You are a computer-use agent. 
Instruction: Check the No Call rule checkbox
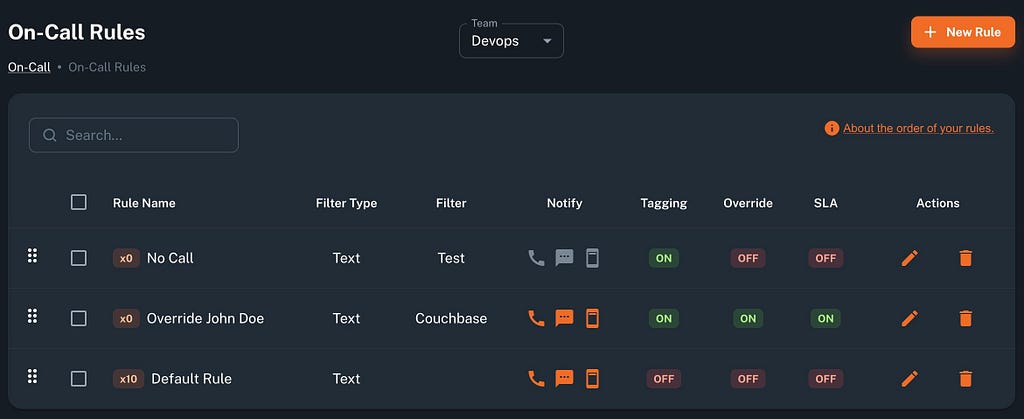(78, 258)
